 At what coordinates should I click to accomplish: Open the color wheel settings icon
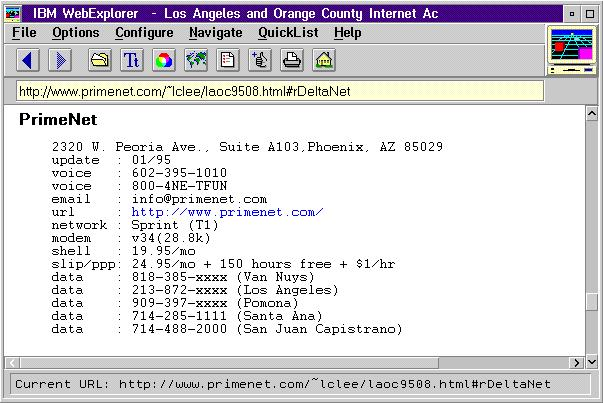point(164,60)
